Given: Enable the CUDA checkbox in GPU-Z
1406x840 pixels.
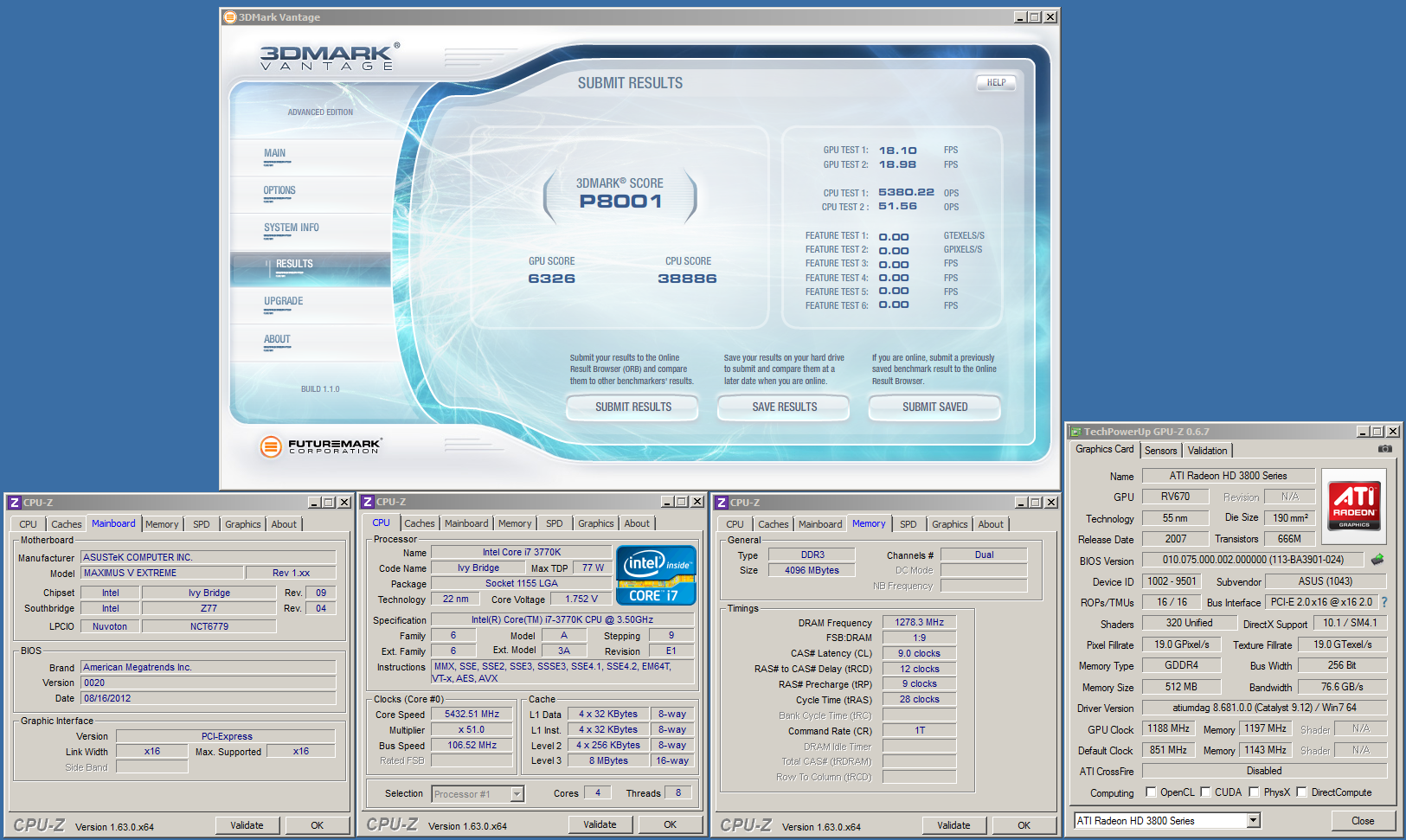Looking at the screenshot, I should [1205, 792].
